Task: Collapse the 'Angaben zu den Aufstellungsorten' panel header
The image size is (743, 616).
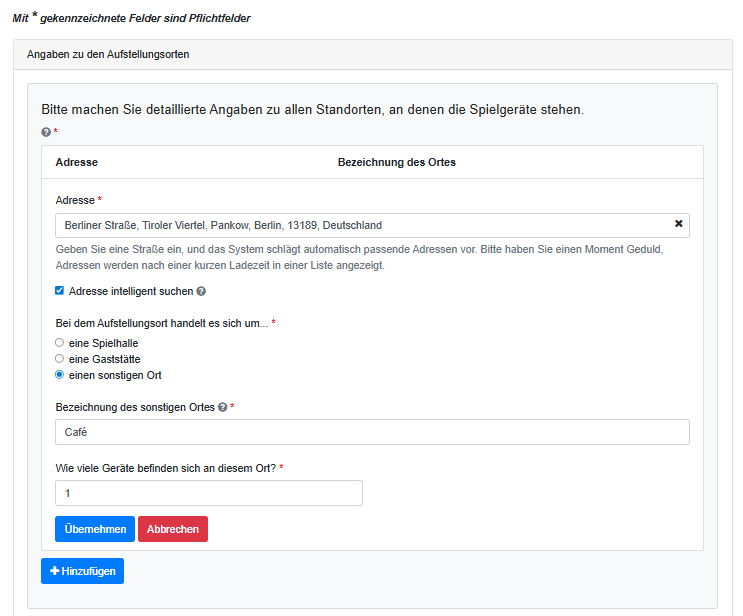Action: [x=108, y=54]
